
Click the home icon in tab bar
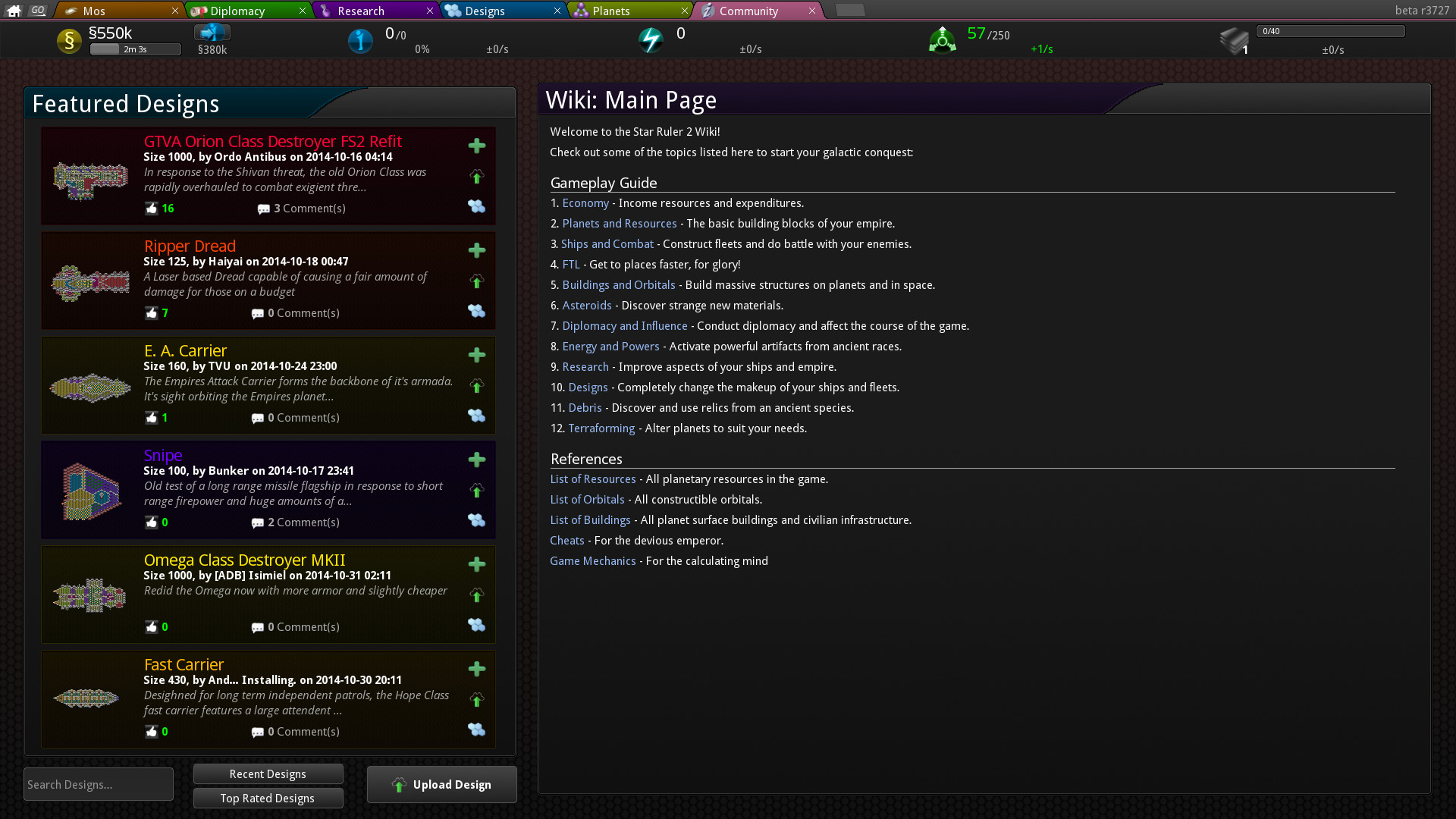point(14,11)
